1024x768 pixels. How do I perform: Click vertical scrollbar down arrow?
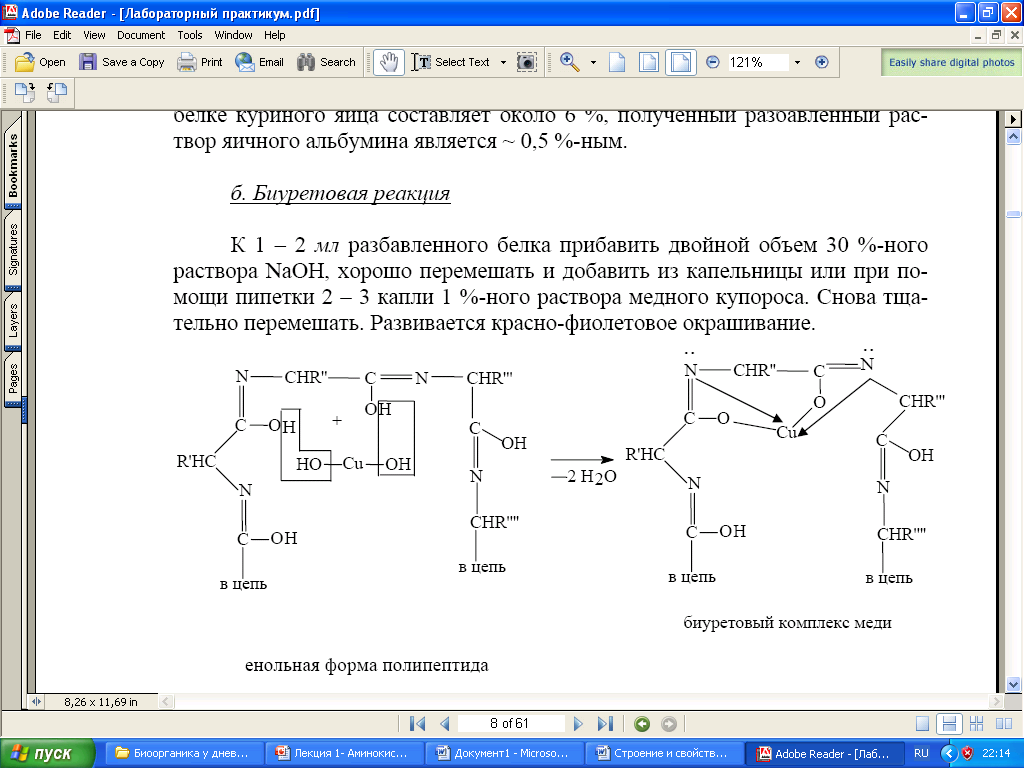(x=1014, y=684)
